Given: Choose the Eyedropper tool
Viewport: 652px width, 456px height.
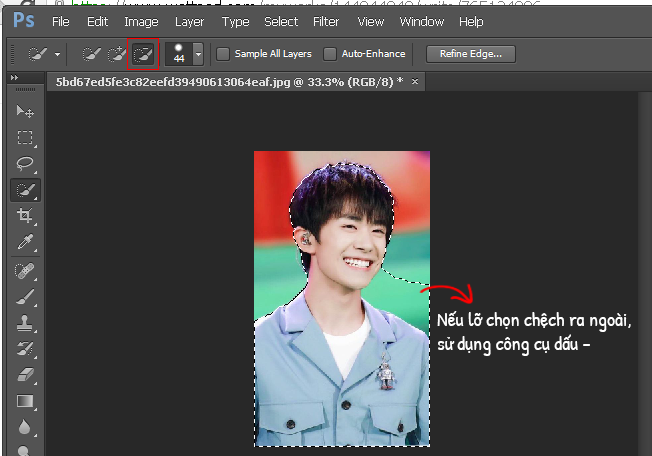Looking at the screenshot, I should tap(25, 242).
